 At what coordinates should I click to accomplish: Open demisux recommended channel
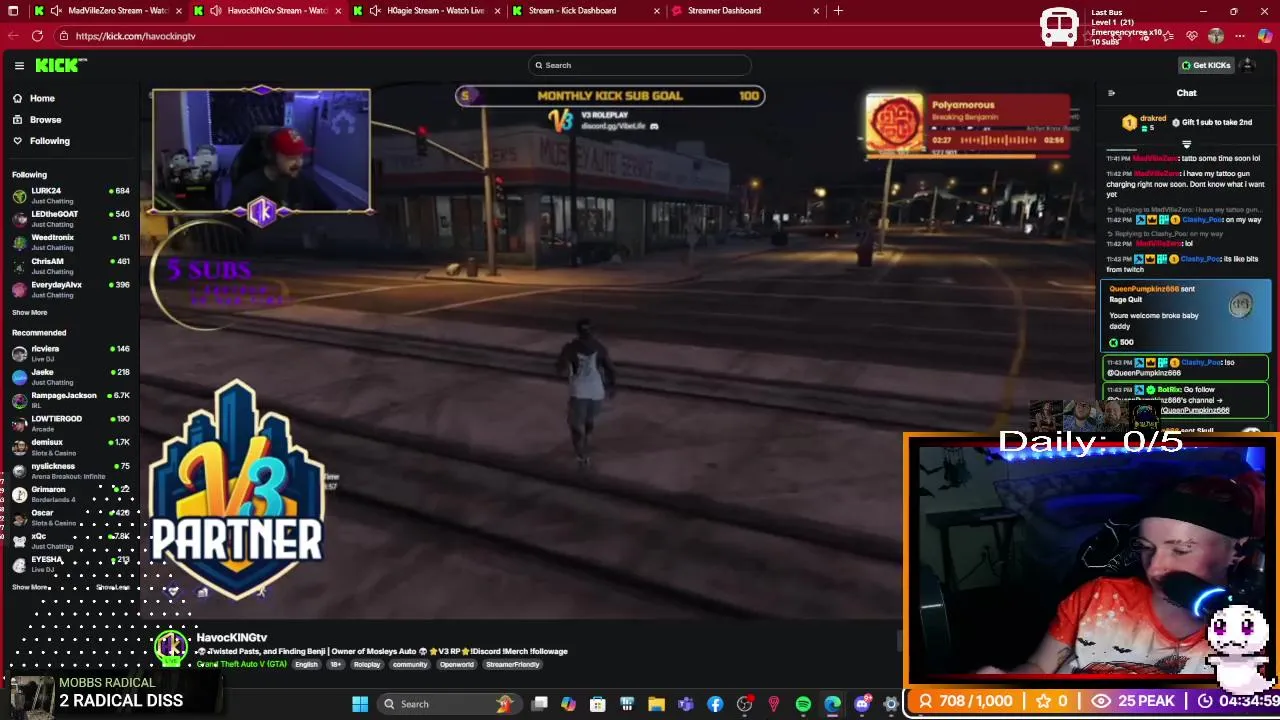tap(70, 446)
